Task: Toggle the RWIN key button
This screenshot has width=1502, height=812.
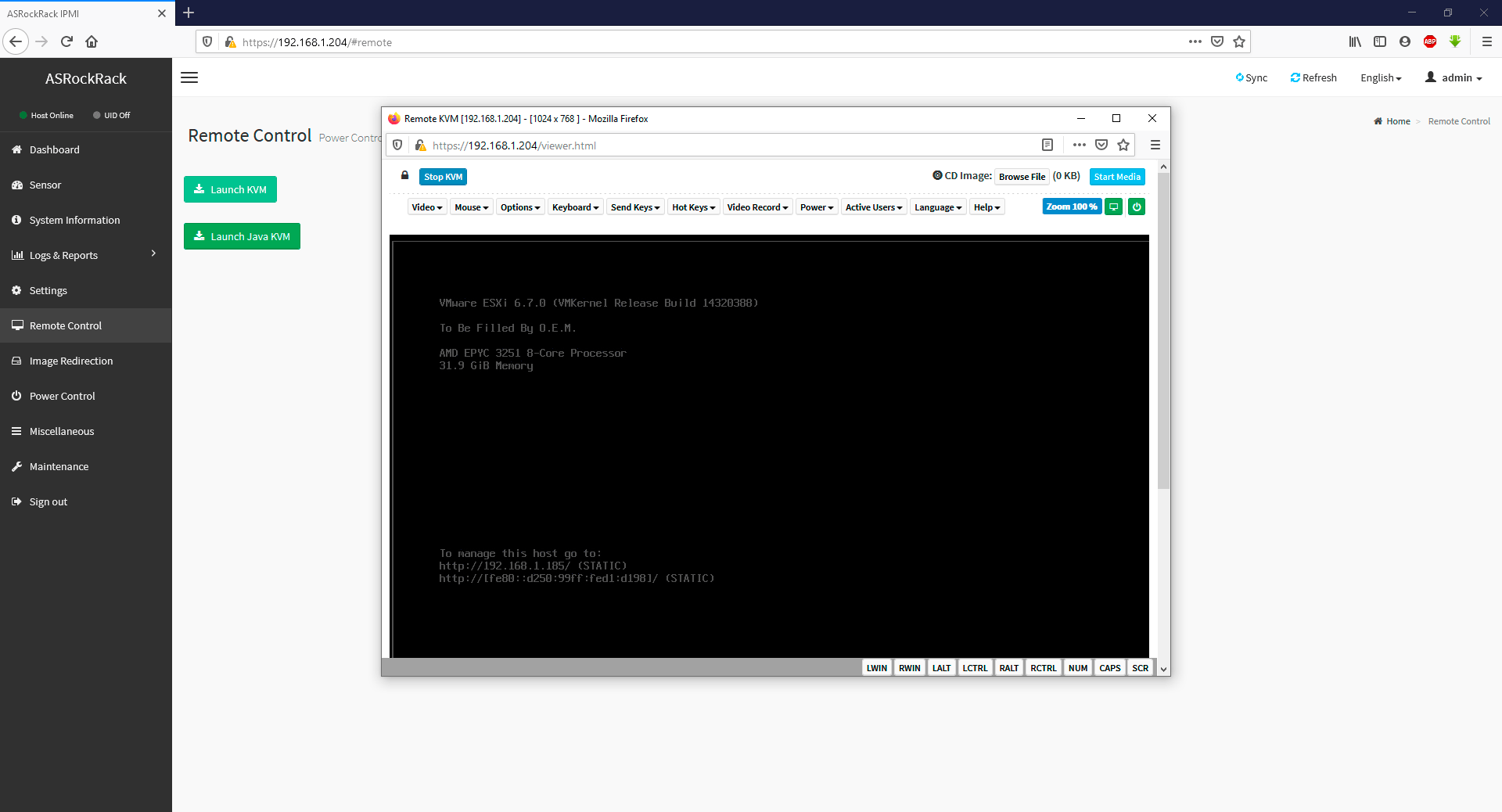Action: 909,668
